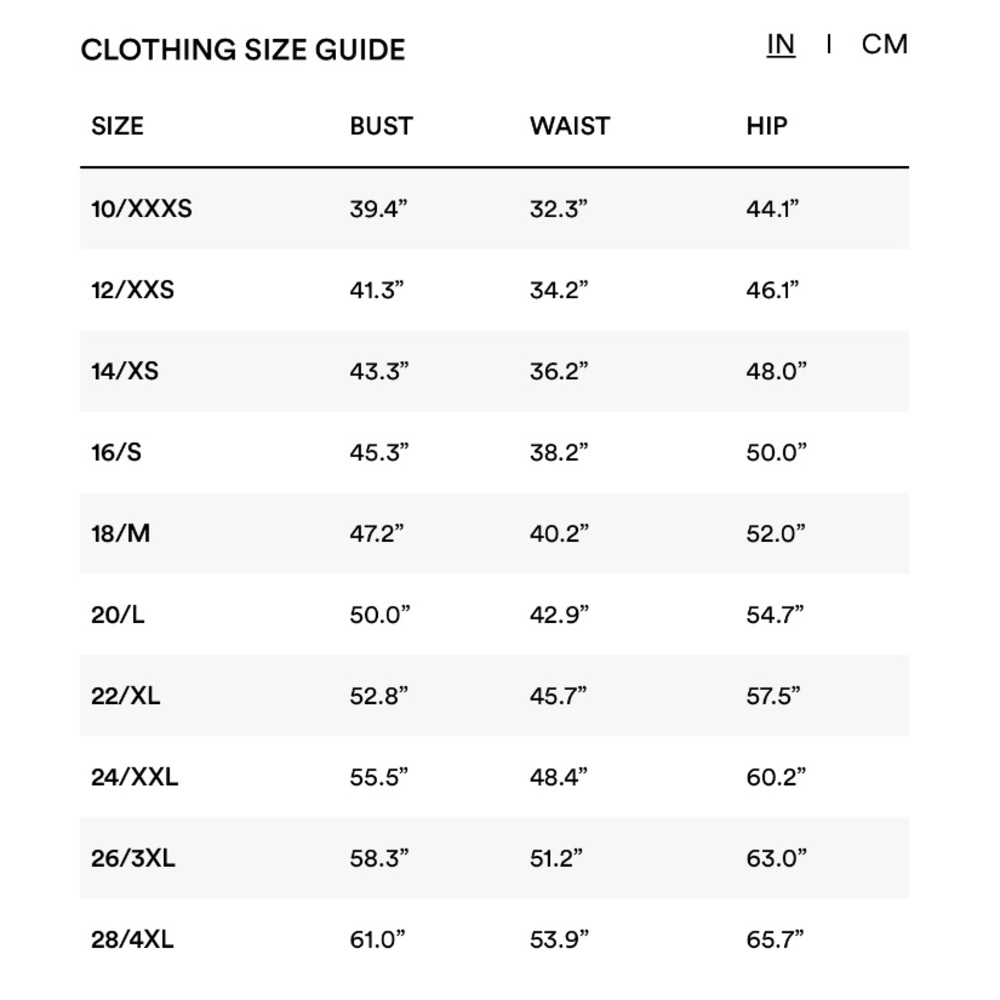Image resolution: width=1000 pixels, height=1000 pixels.
Task: Click the SIZE column header
Action: [117, 126]
